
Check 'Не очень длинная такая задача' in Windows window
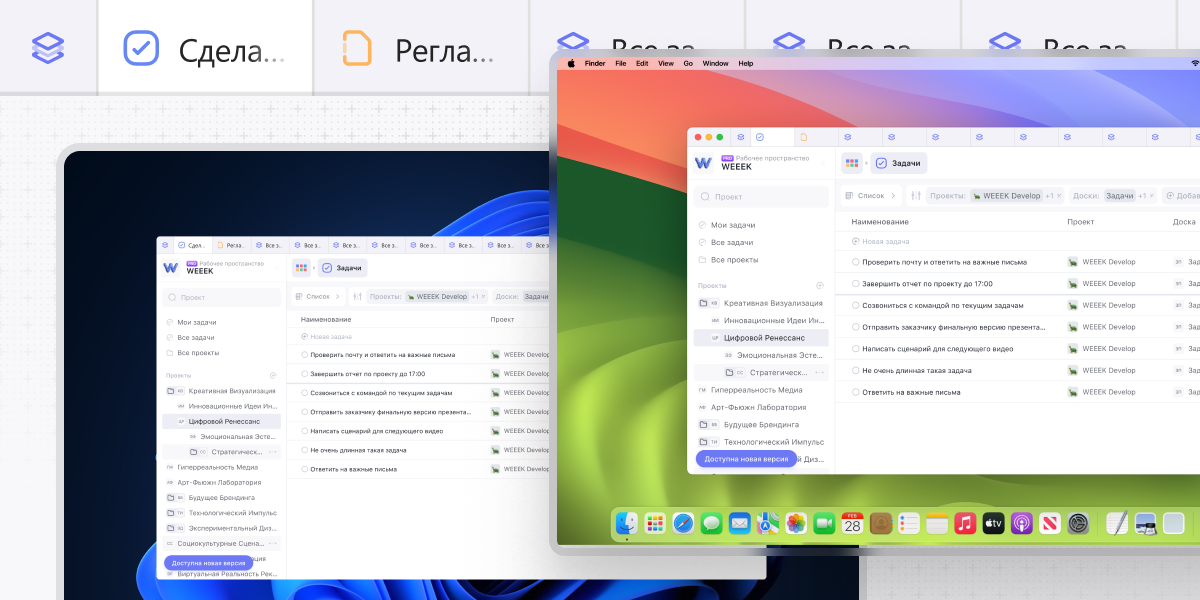[304, 450]
